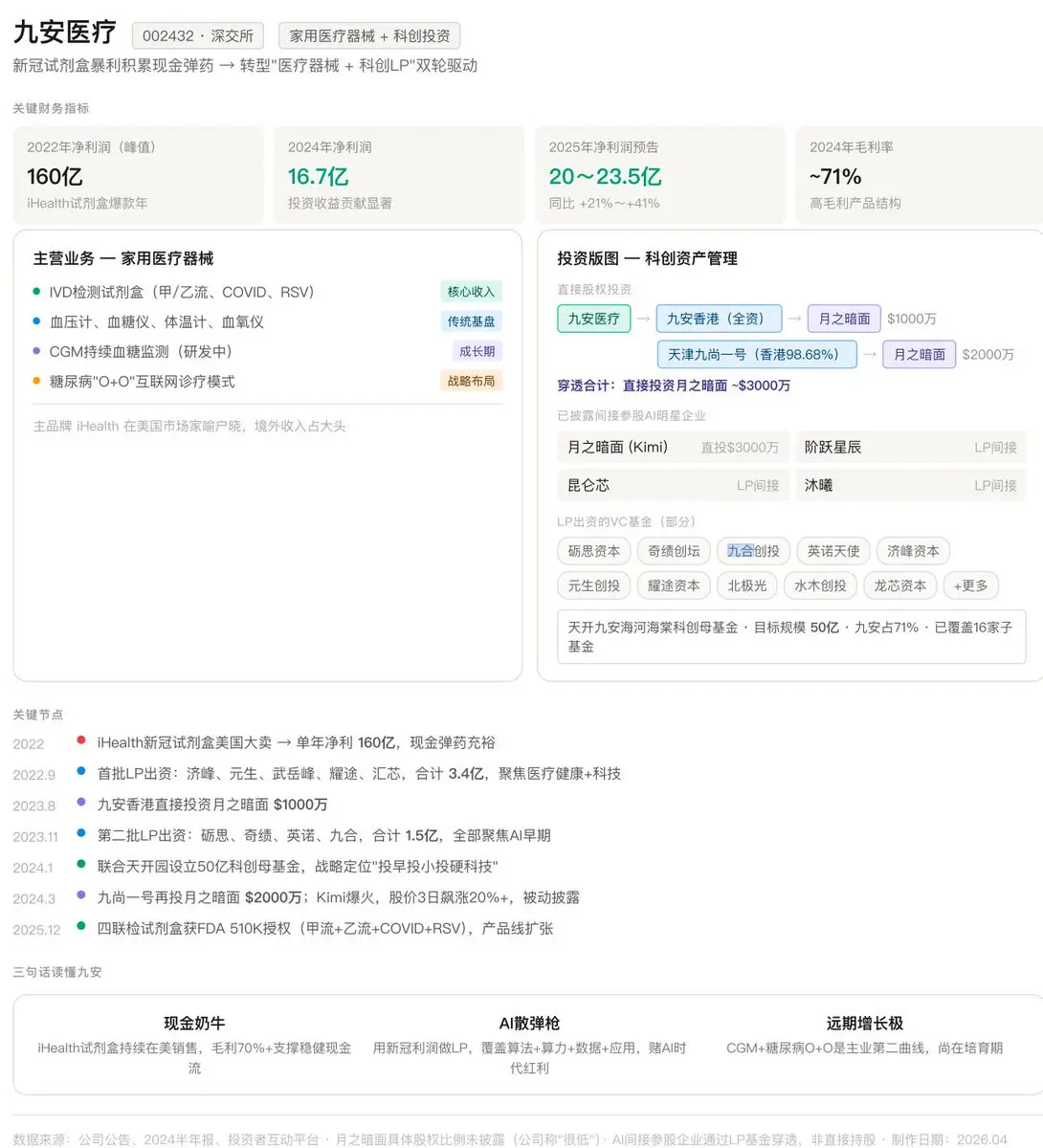Click the CGM持续血糖监测 row text
Image resolution: width=1043 pixels, height=1148 pixels.
pos(141,351)
